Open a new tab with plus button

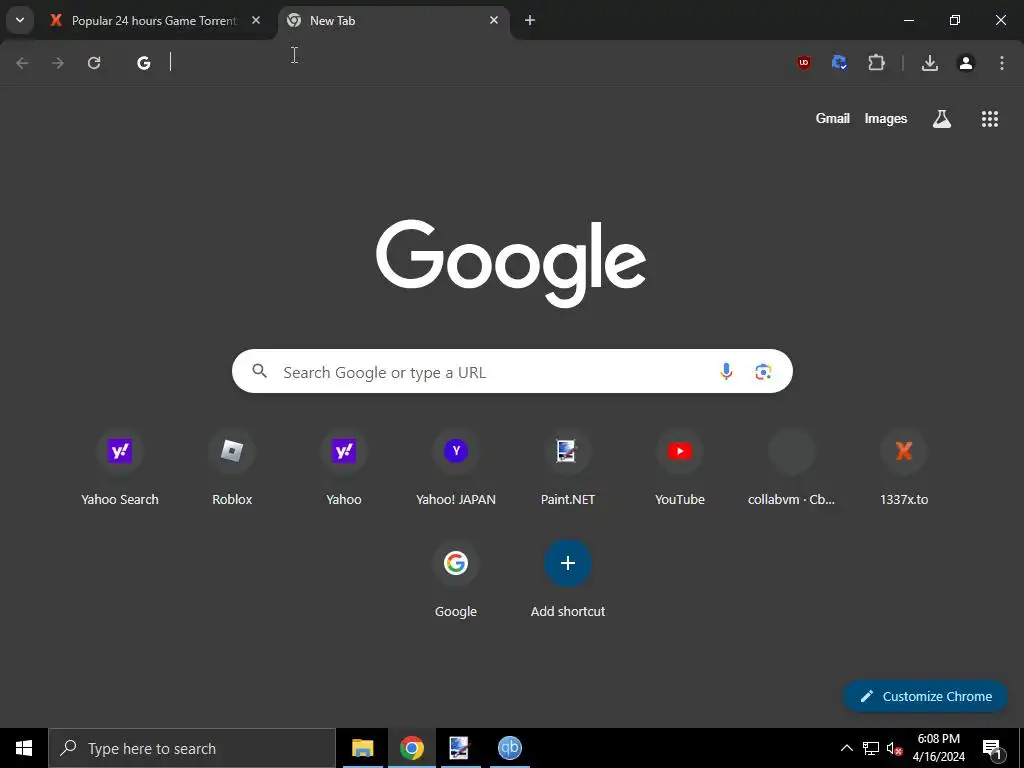pyautogui.click(x=530, y=20)
